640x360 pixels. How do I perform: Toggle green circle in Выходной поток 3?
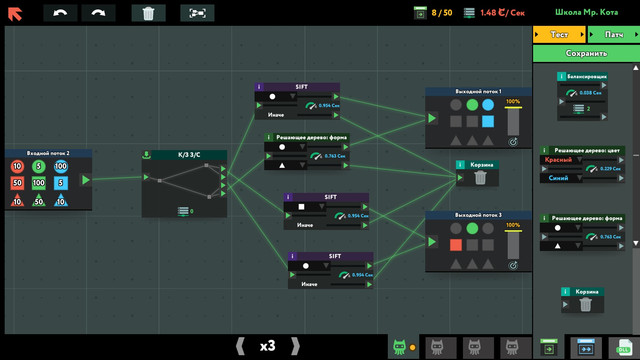tap(472, 228)
